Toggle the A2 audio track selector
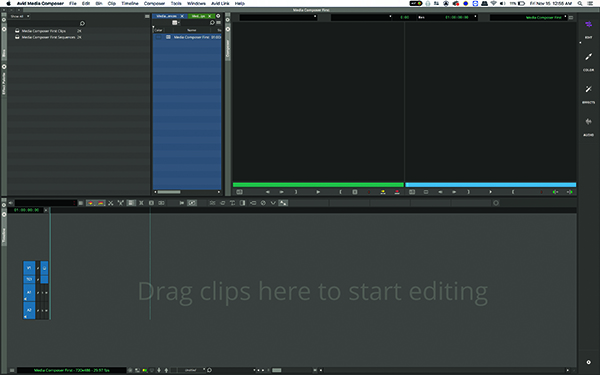 29,310
